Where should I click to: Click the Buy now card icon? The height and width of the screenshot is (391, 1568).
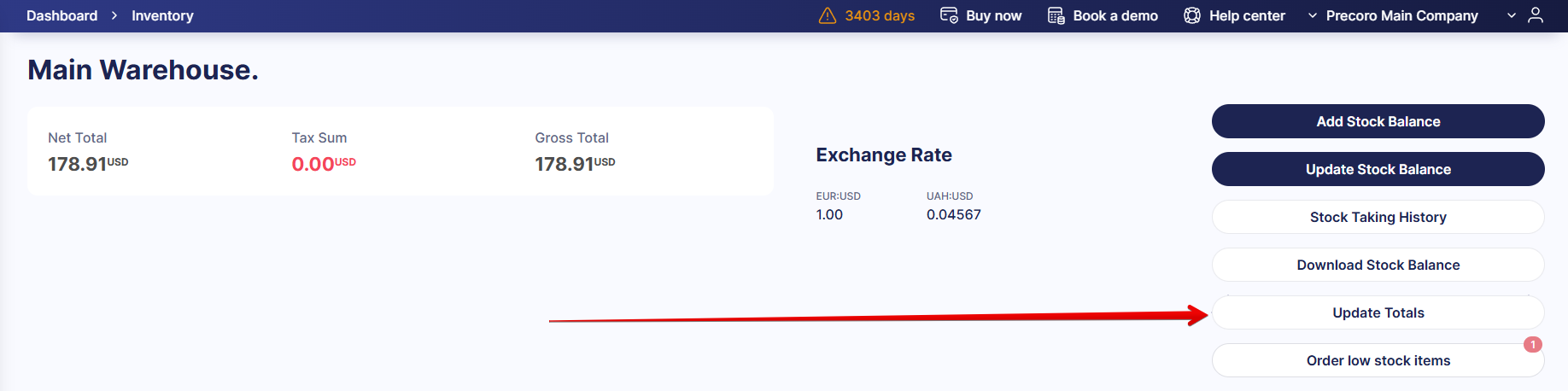click(x=949, y=15)
